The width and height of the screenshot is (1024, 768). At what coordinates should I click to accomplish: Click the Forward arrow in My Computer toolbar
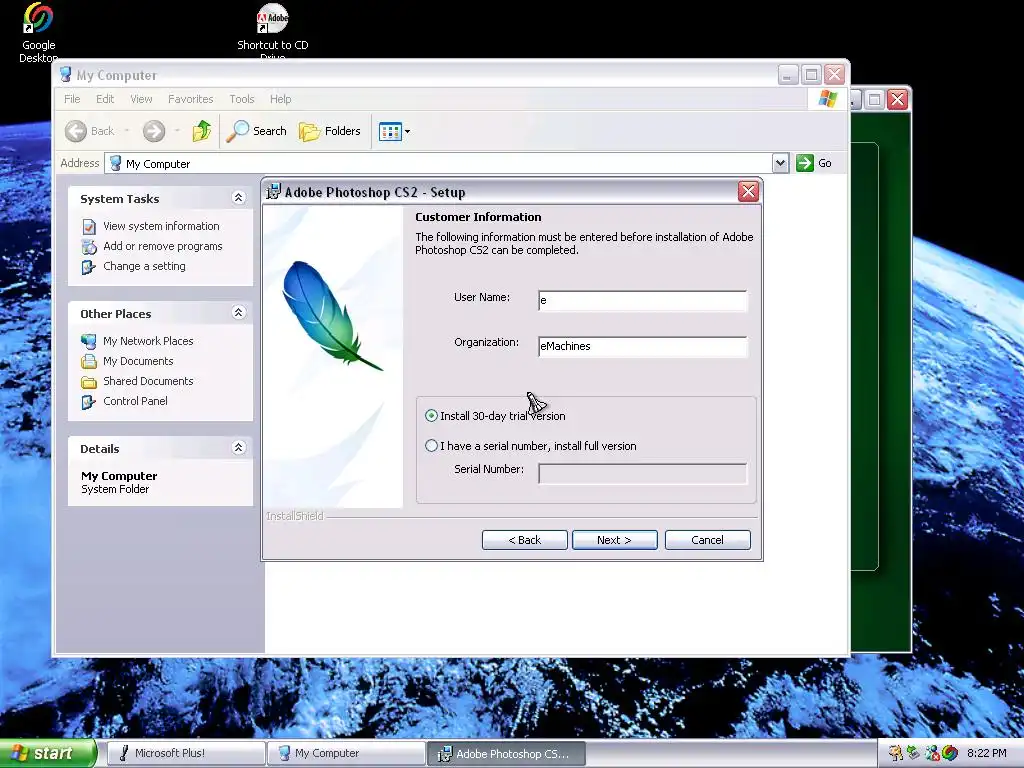click(154, 131)
